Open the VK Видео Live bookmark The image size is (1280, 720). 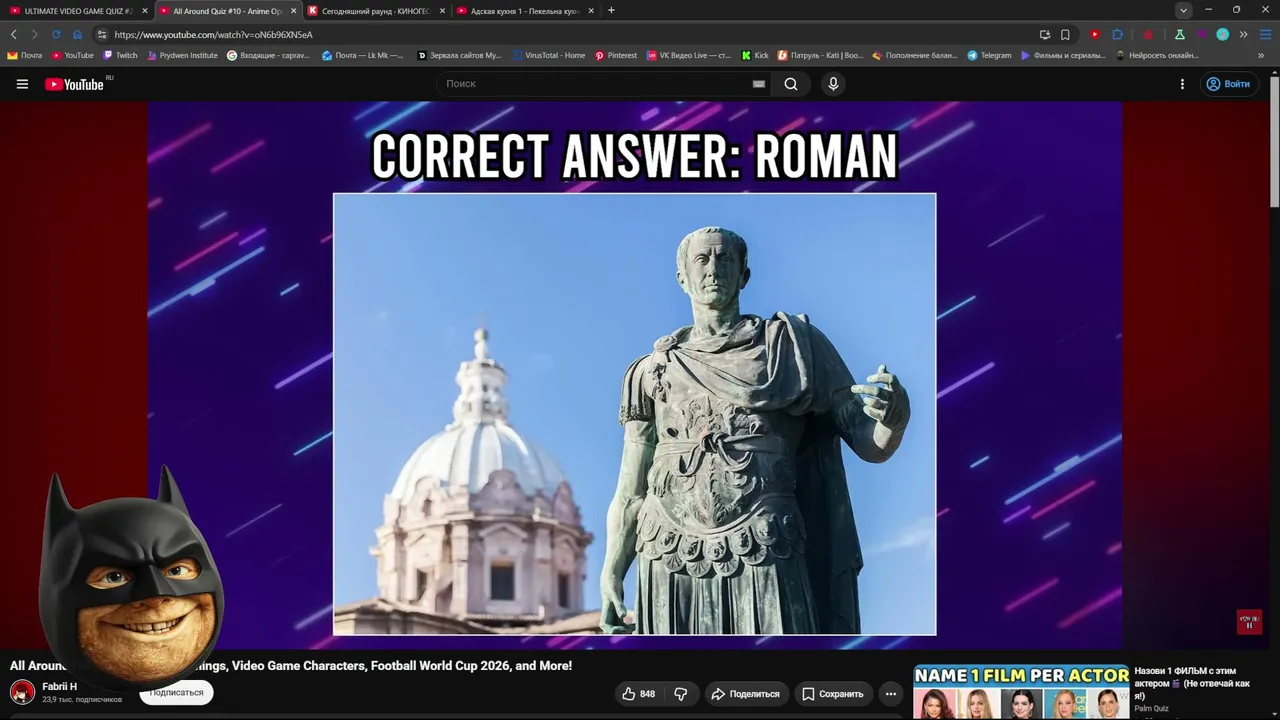[x=689, y=55]
